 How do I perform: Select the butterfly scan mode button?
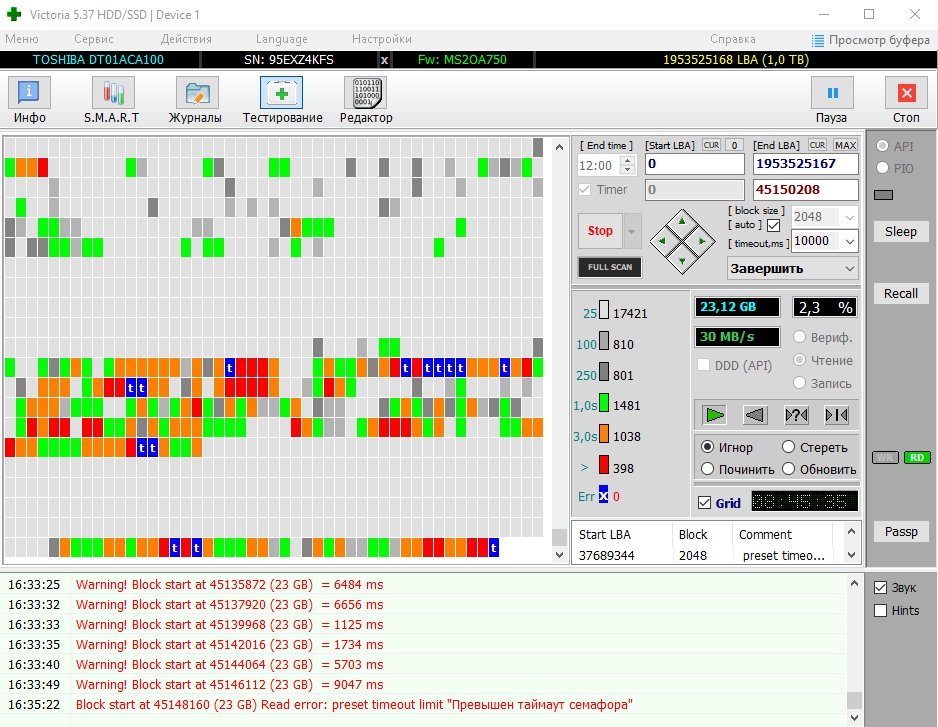point(836,415)
